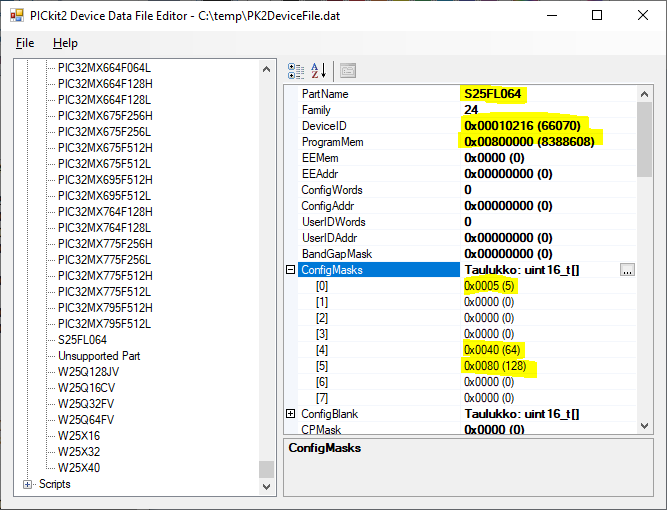
Task: Select PIC32MX675F256L in the tree
Action: click(105, 132)
